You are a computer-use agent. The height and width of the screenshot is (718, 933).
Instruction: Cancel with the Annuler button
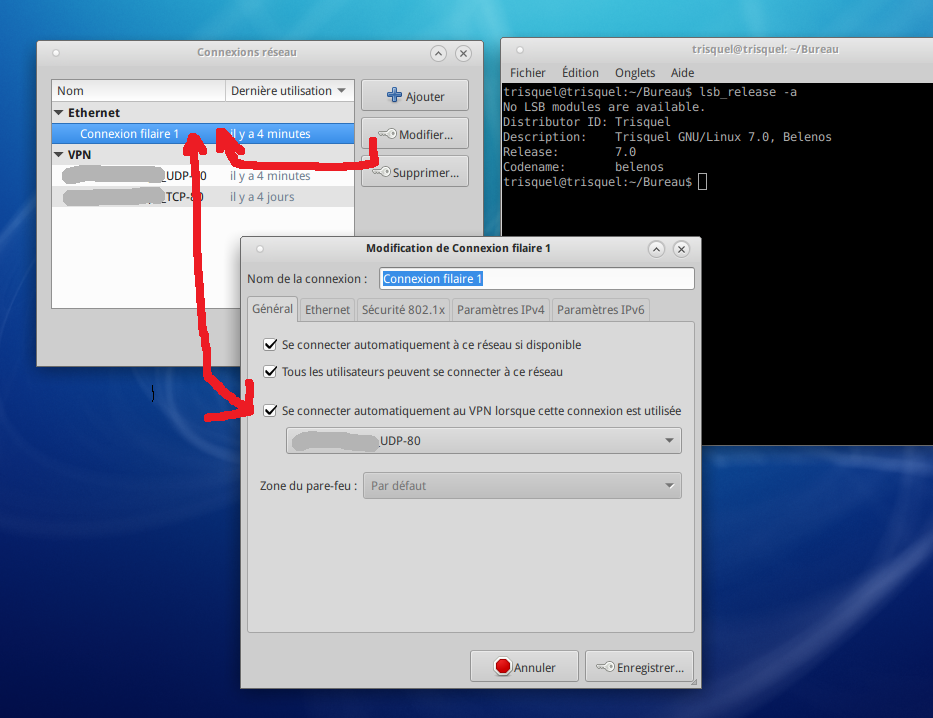tap(524, 666)
